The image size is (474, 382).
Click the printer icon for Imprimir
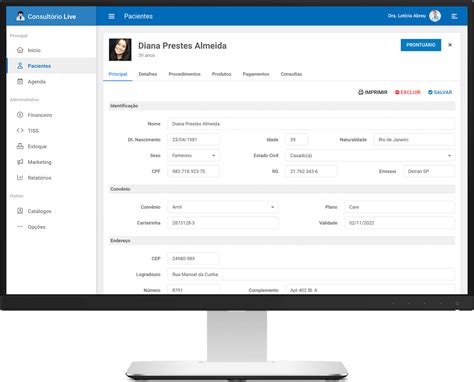pos(361,92)
